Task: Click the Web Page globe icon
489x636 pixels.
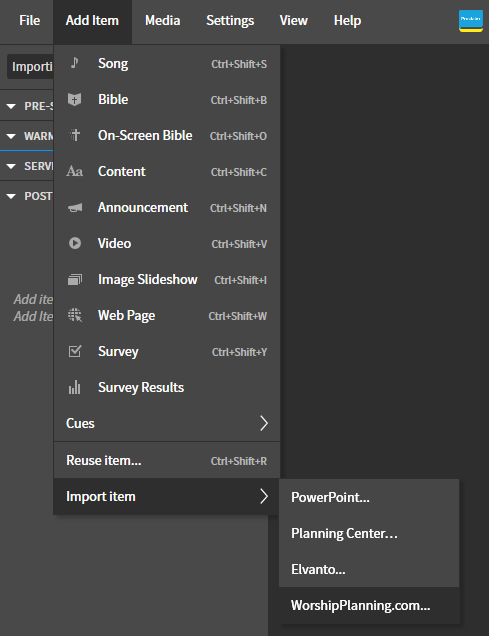Action: click(x=75, y=315)
